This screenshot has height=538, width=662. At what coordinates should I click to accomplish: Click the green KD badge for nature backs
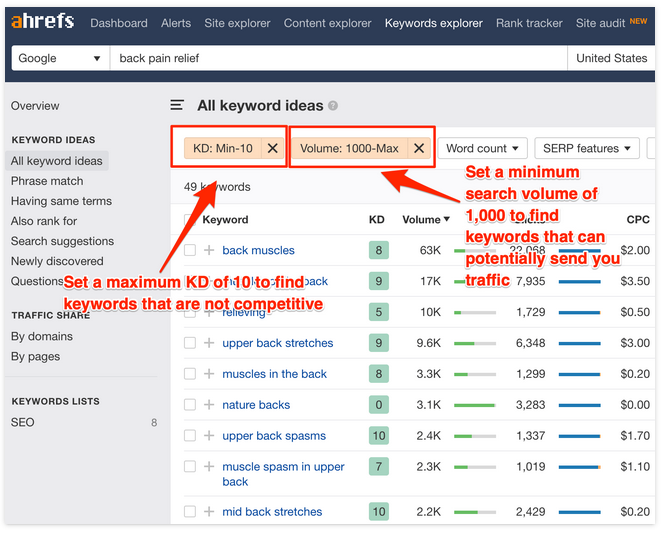377,405
